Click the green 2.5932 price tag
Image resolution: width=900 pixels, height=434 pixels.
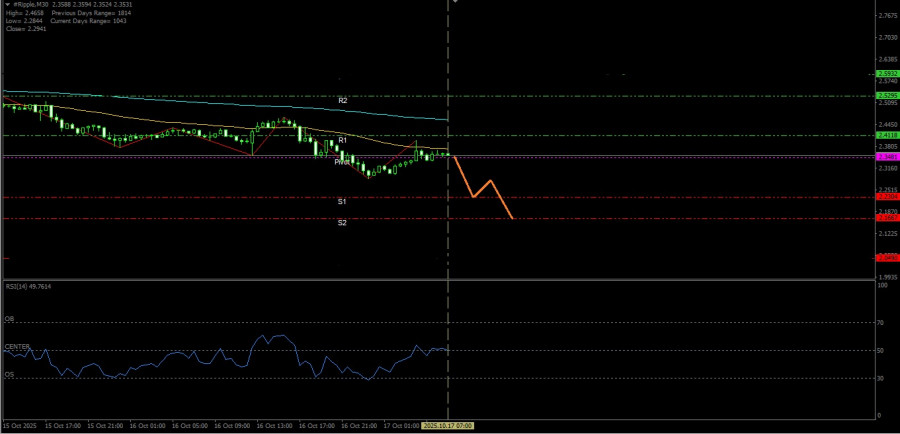coord(886,74)
